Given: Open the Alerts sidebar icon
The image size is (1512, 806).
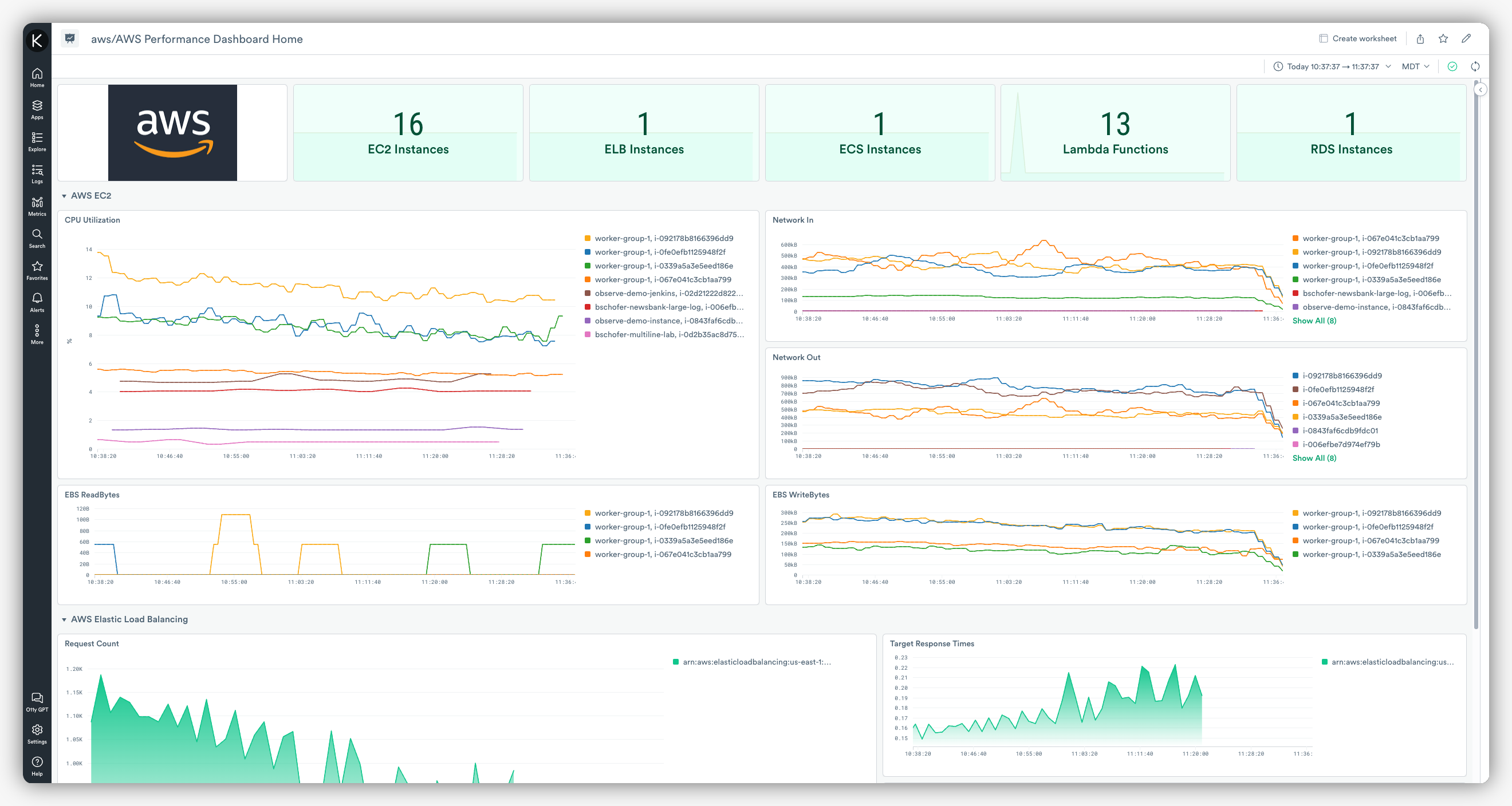Looking at the screenshot, I should click(37, 303).
